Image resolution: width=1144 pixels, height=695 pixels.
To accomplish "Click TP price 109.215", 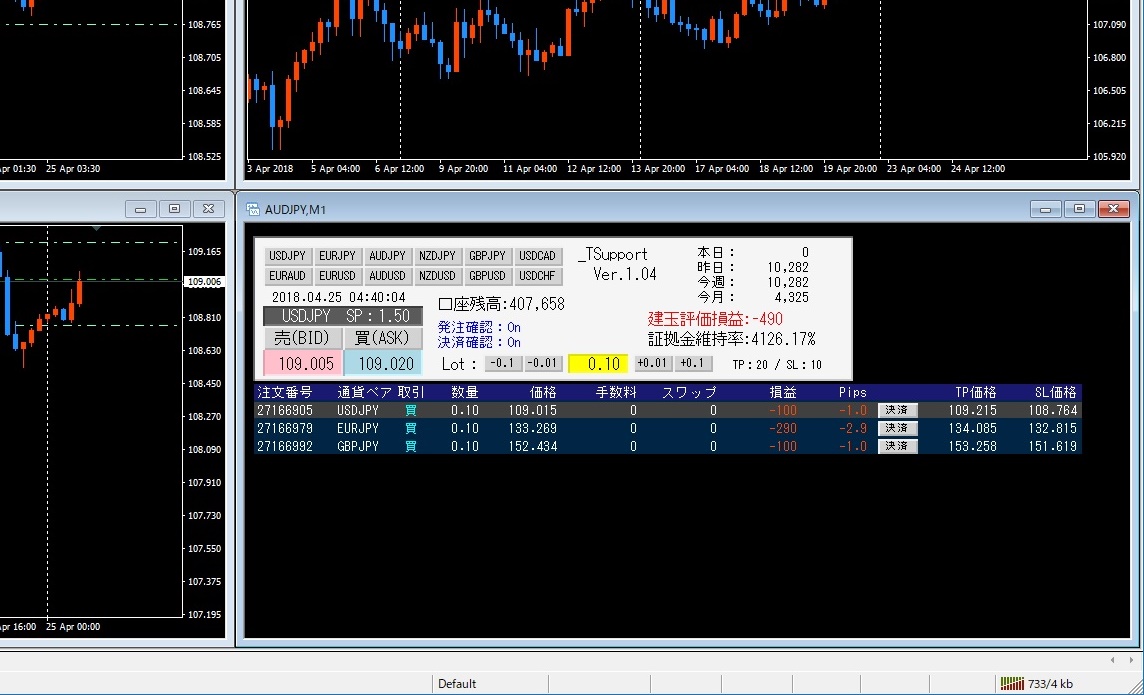I will pyautogui.click(x=973, y=410).
